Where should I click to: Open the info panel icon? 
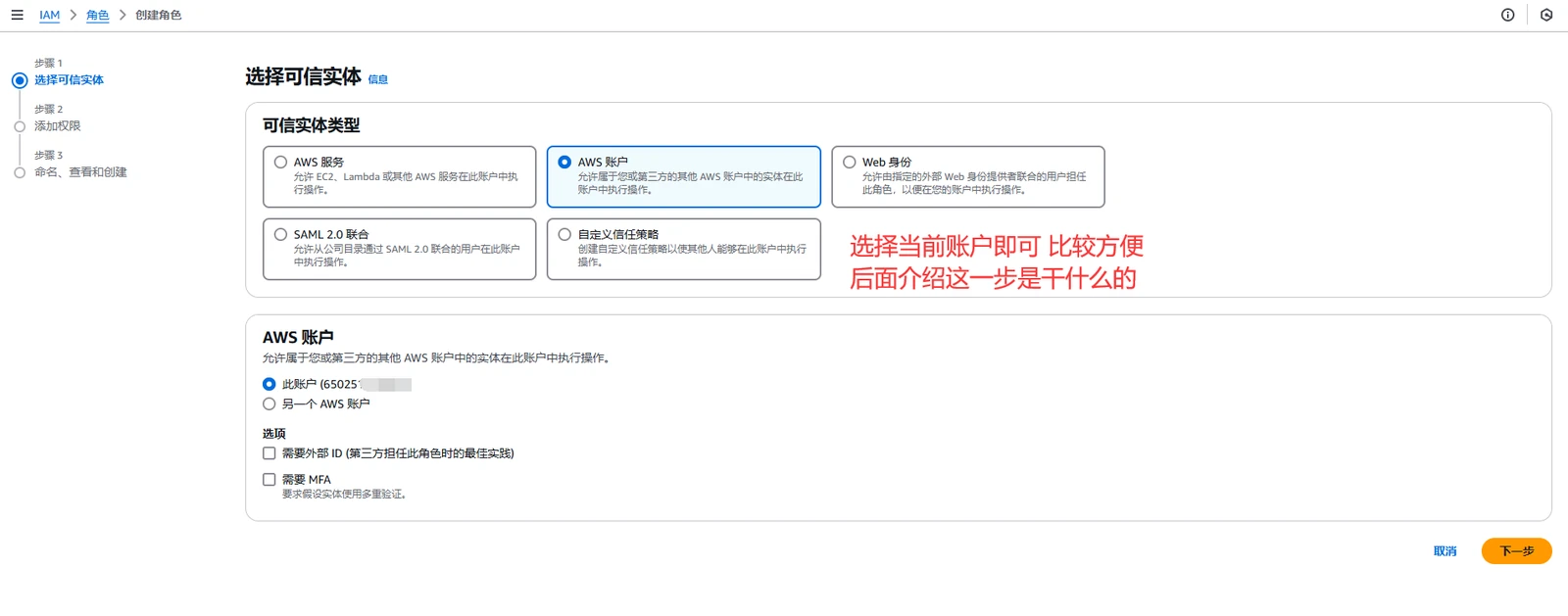pos(1508,15)
